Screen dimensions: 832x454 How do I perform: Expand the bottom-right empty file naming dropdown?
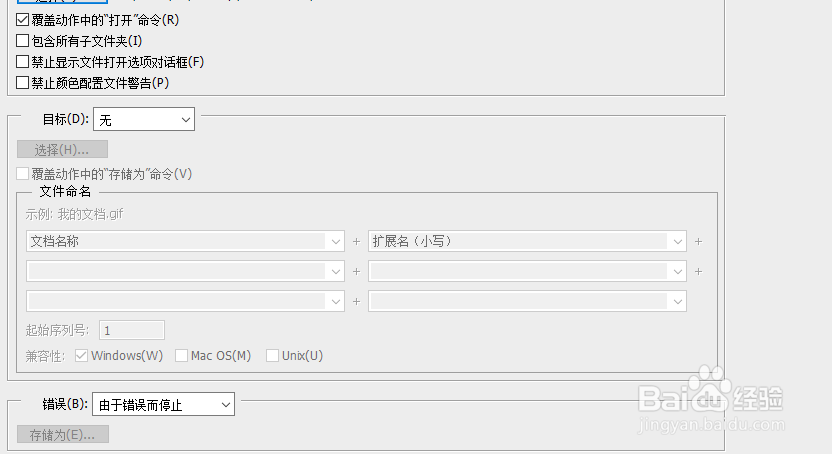(x=527, y=301)
